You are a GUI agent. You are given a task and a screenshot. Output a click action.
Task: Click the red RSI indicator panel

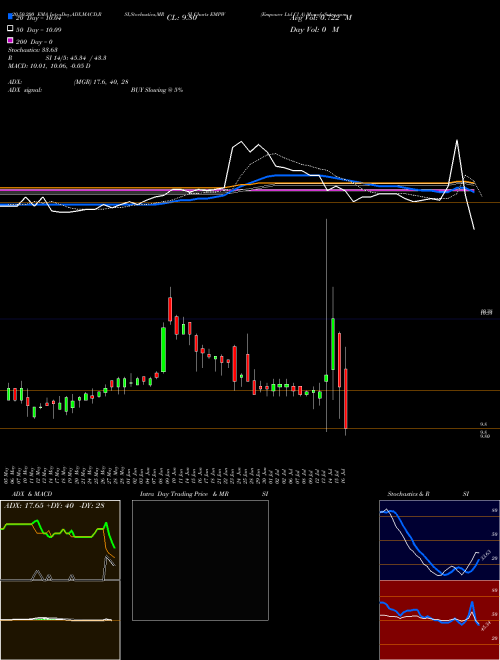[x=439, y=620]
